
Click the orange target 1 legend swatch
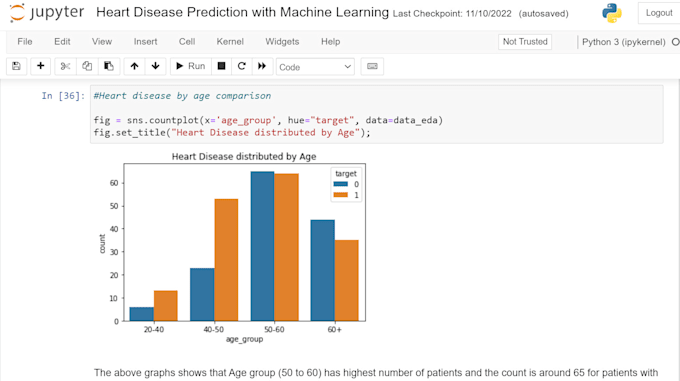click(341, 195)
